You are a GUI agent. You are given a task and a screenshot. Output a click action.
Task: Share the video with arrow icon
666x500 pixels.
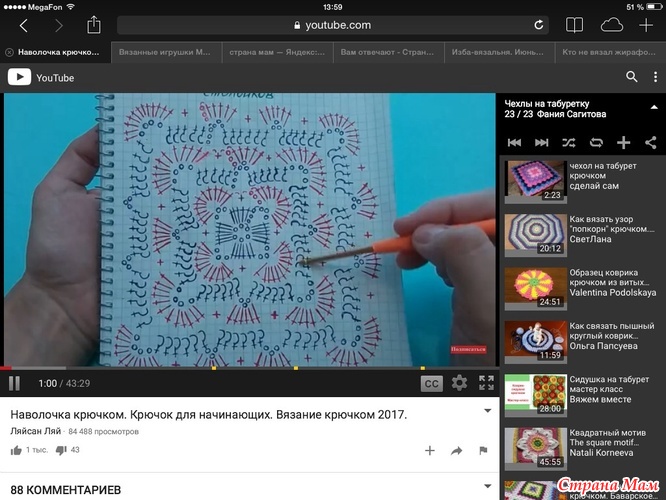[456, 450]
